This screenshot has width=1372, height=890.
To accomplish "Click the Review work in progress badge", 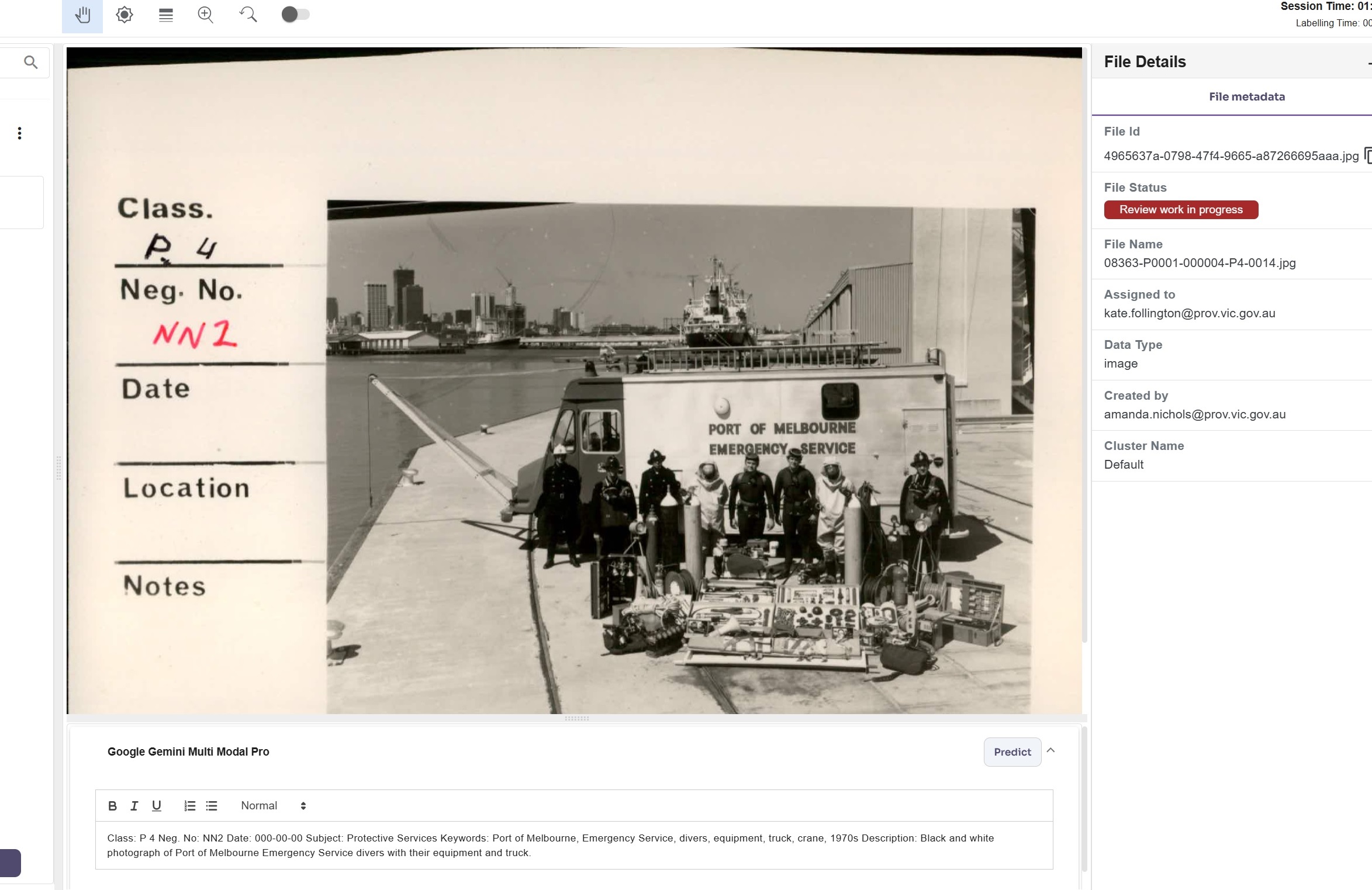I will click(x=1181, y=210).
